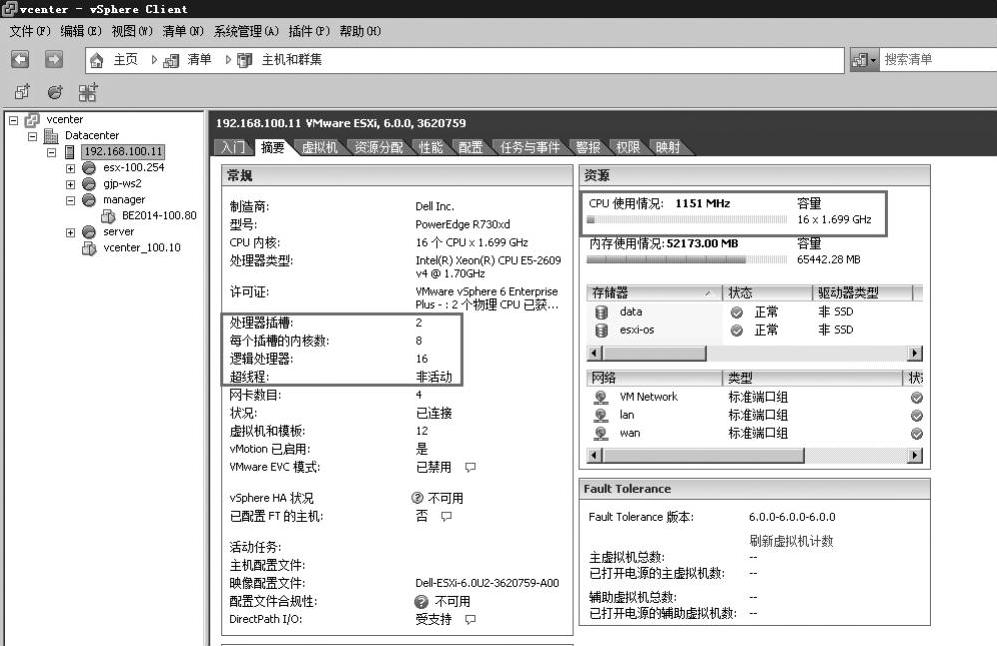Switch to the 性能 tab
This screenshot has width=997, height=646.
pyautogui.click(x=430, y=148)
